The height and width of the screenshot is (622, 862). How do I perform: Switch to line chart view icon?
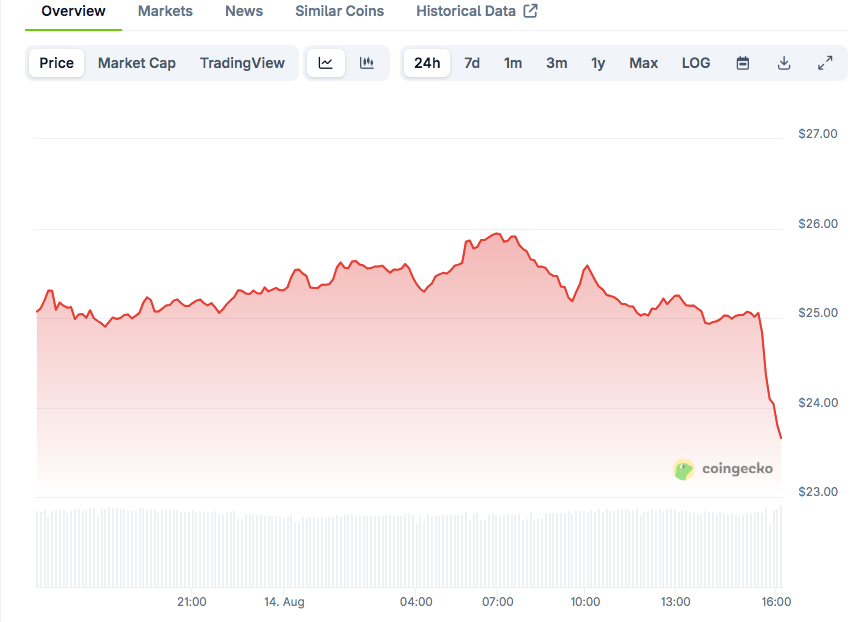(x=326, y=63)
